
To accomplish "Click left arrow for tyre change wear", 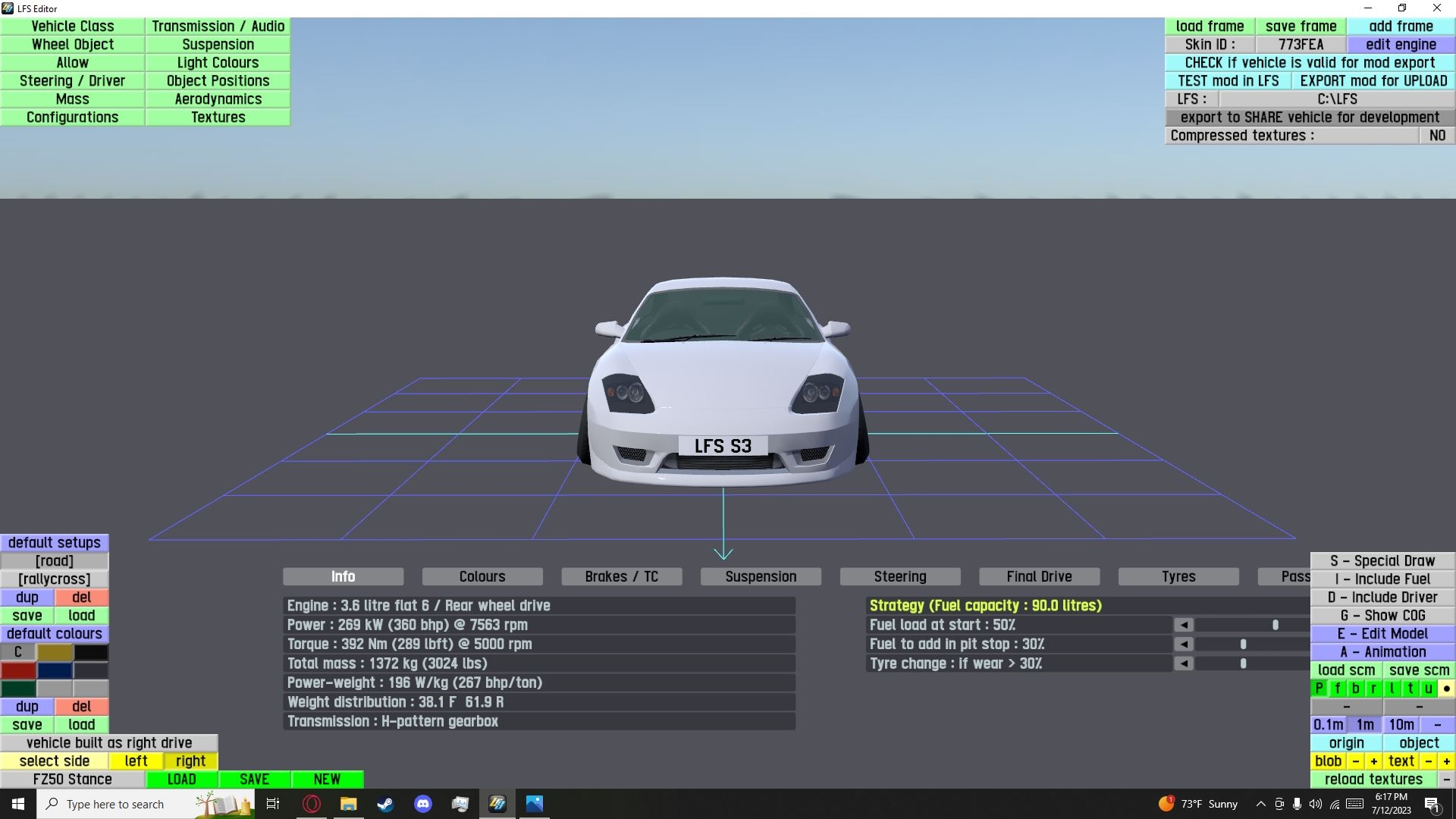I will (1184, 664).
